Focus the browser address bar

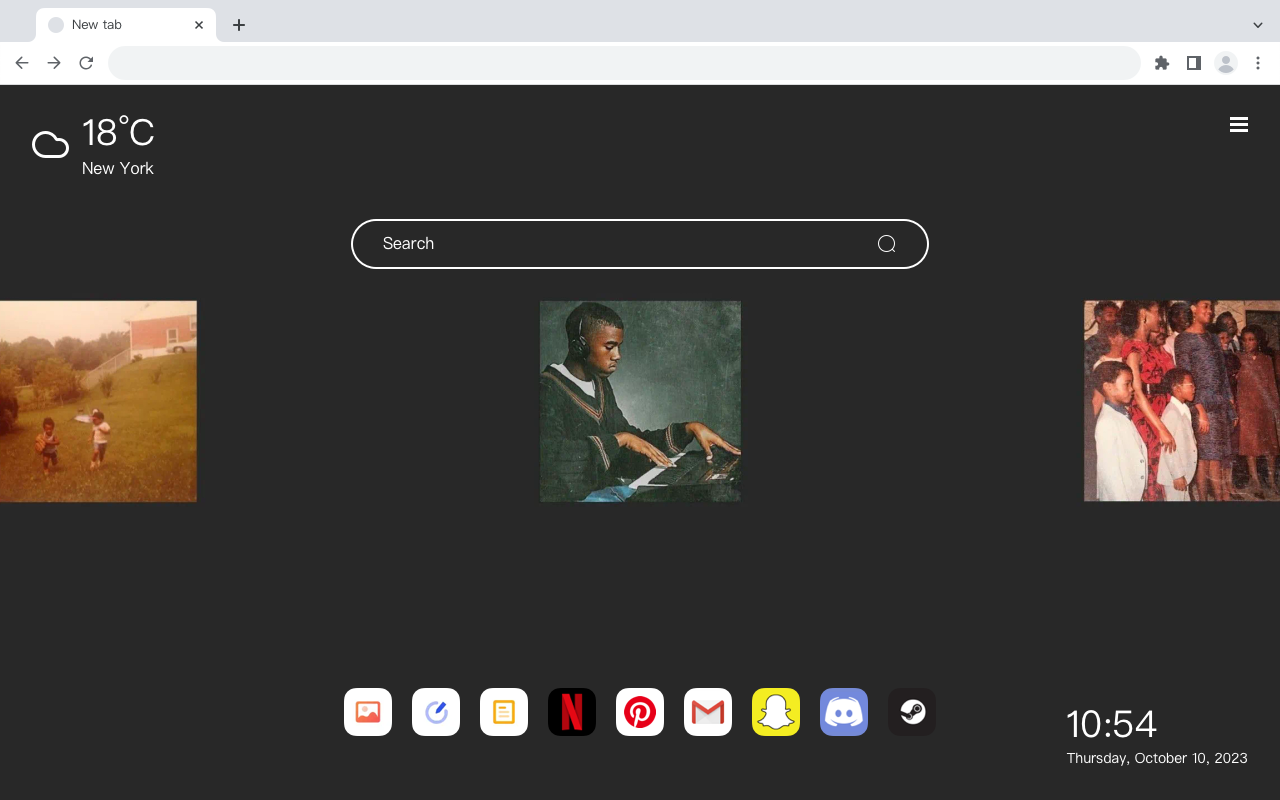624,63
